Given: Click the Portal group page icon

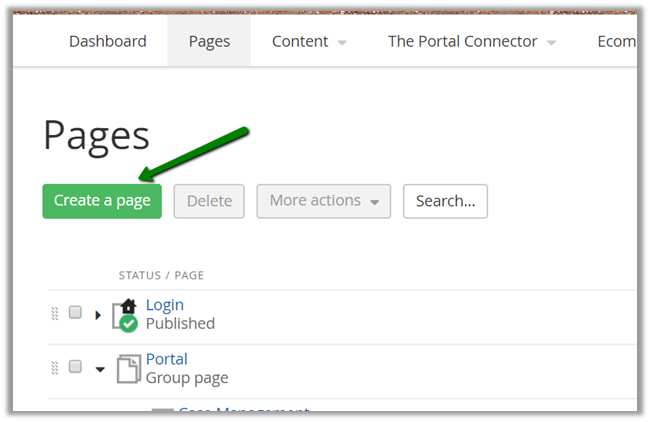Looking at the screenshot, I should tap(128, 369).
